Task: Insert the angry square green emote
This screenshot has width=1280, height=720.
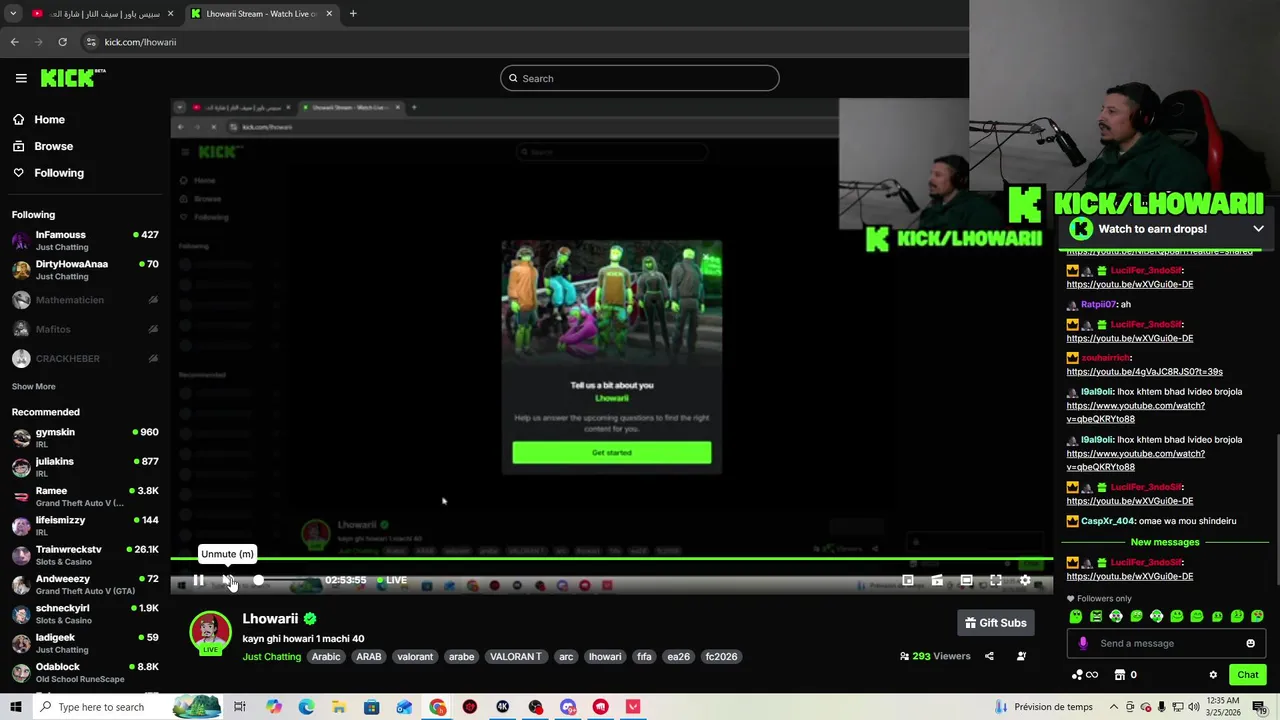Action: [x=1096, y=617]
